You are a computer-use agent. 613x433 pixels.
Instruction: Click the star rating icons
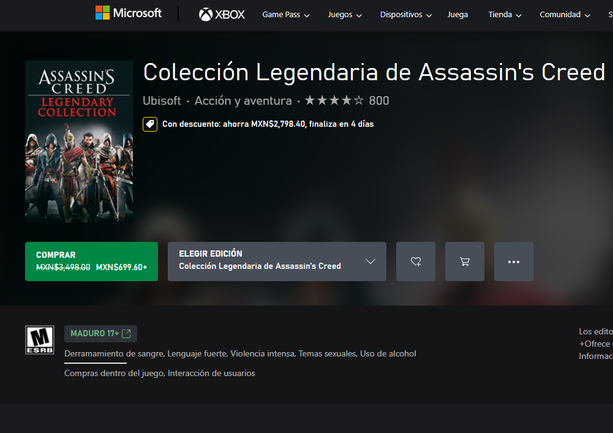pos(334,100)
